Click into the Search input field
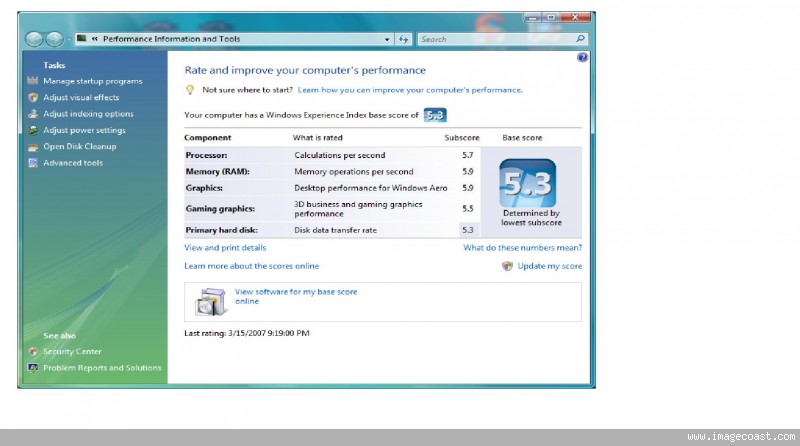This screenshot has width=800, height=446. pos(495,39)
